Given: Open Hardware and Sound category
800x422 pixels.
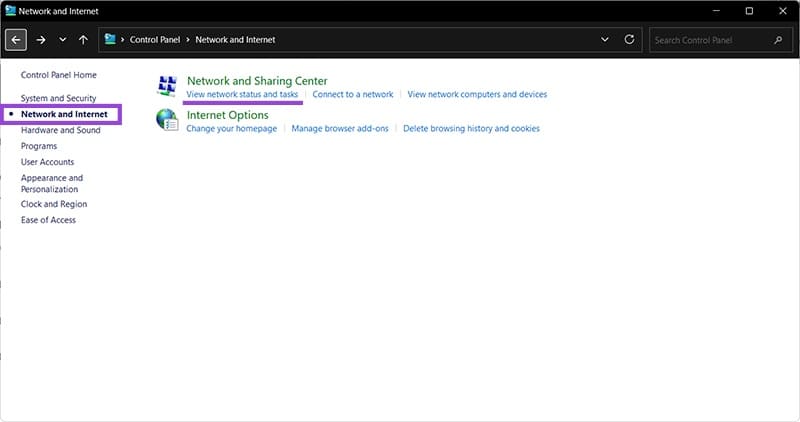Looking at the screenshot, I should click(x=60, y=130).
